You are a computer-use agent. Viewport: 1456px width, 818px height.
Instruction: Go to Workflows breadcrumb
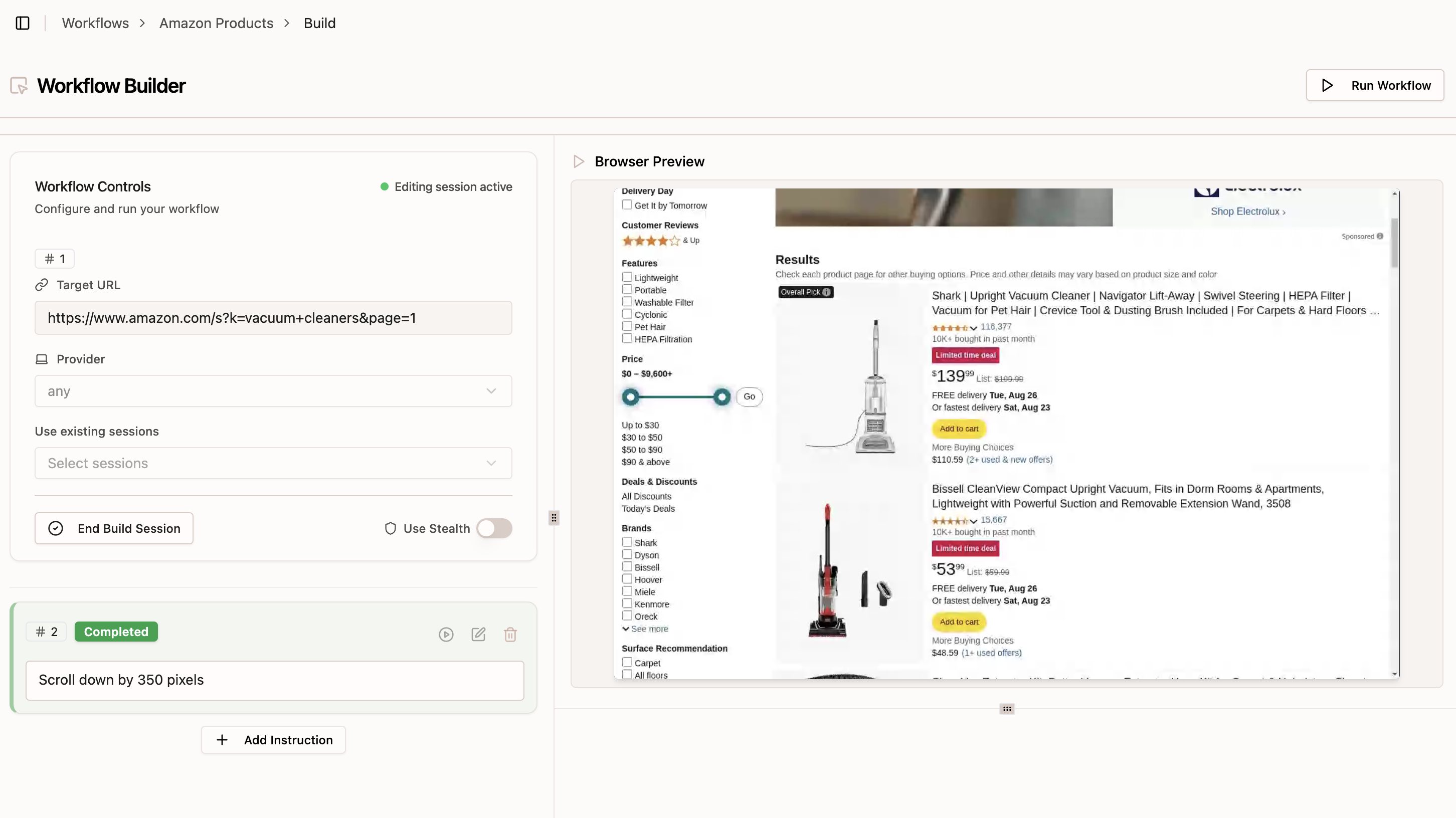click(x=95, y=23)
